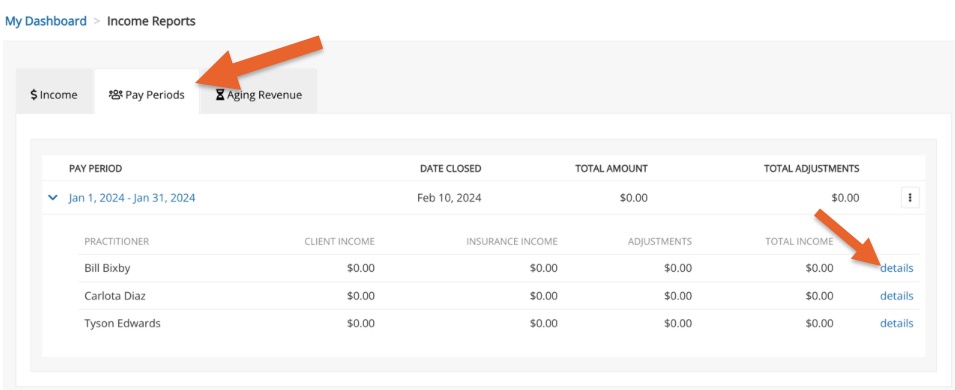Viewport: 955px width, 390px height.
Task: Go back to My Dashboard breadcrumb
Action: pos(46,21)
